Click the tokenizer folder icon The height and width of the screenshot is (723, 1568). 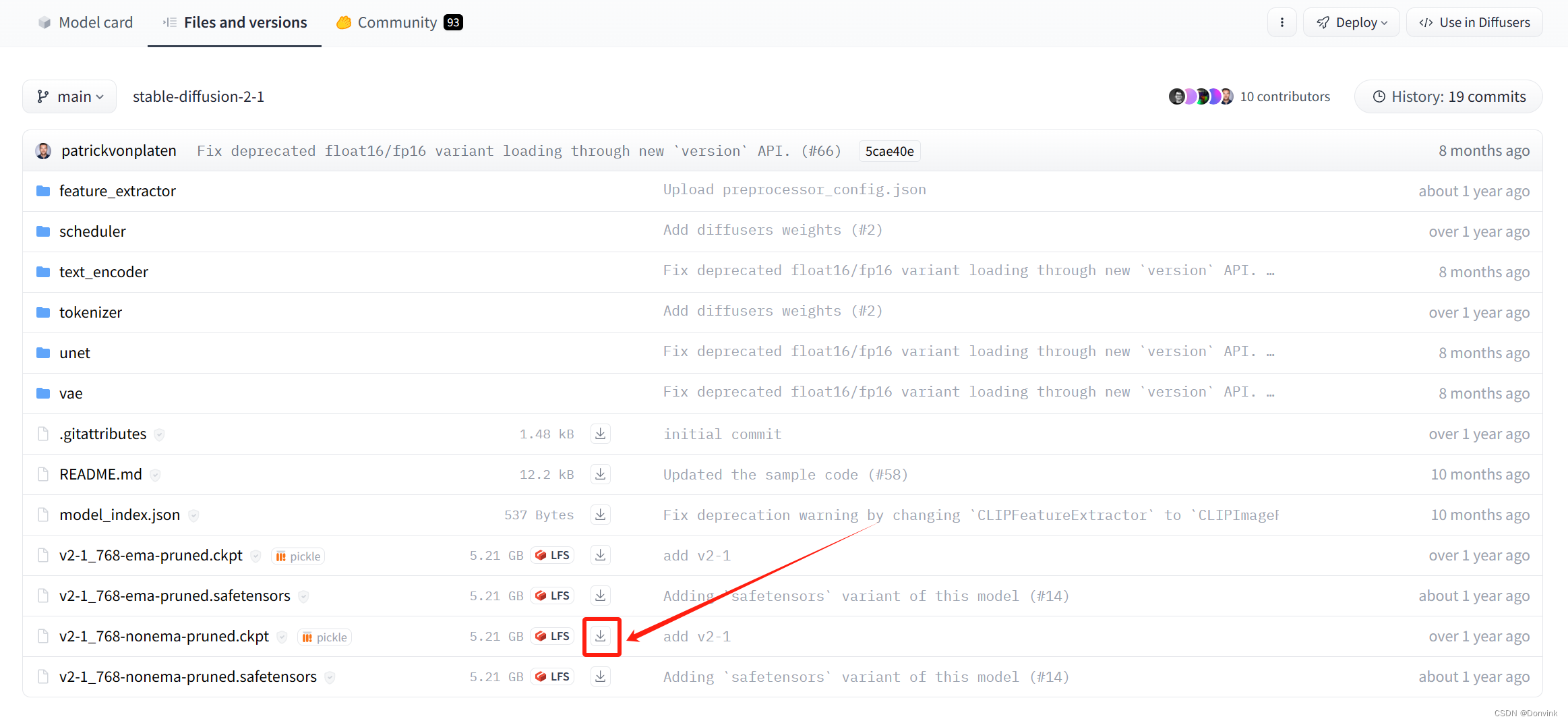[x=43, y=312]
